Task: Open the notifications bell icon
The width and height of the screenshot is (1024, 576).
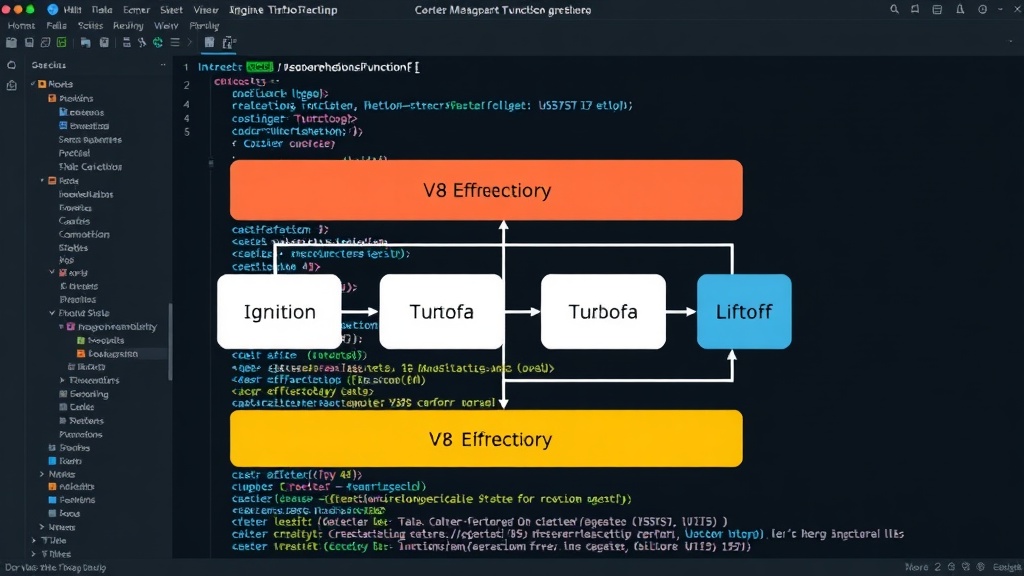Action: click(x=960, y=10)
